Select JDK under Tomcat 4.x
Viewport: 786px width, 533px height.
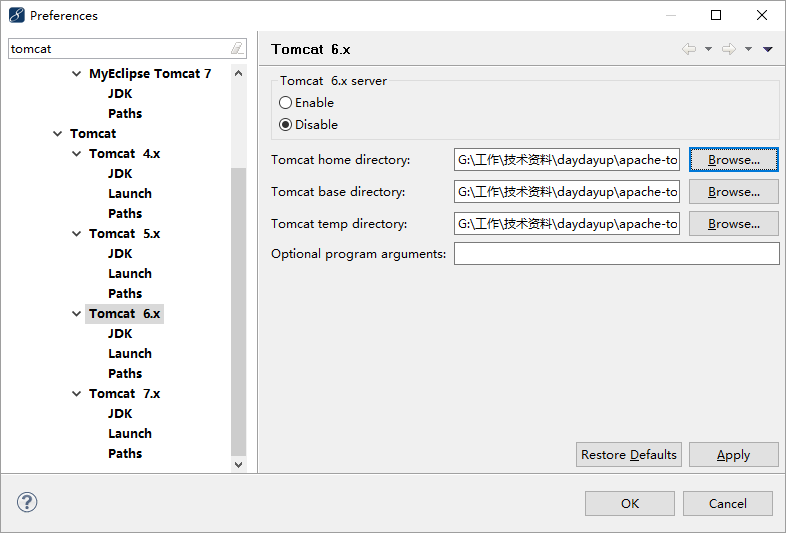click(x=120, y=173)
